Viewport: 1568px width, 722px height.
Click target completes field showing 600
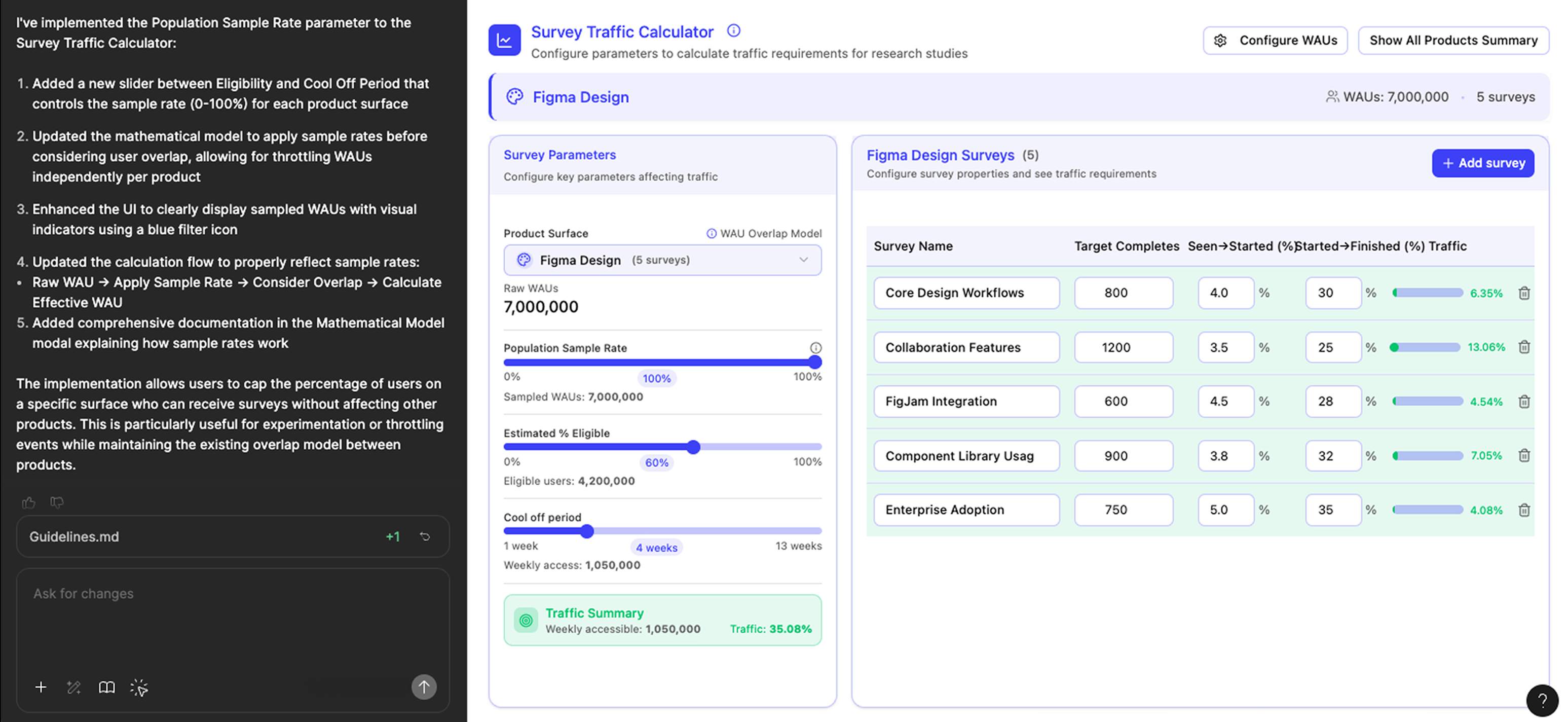point(1123,401)
